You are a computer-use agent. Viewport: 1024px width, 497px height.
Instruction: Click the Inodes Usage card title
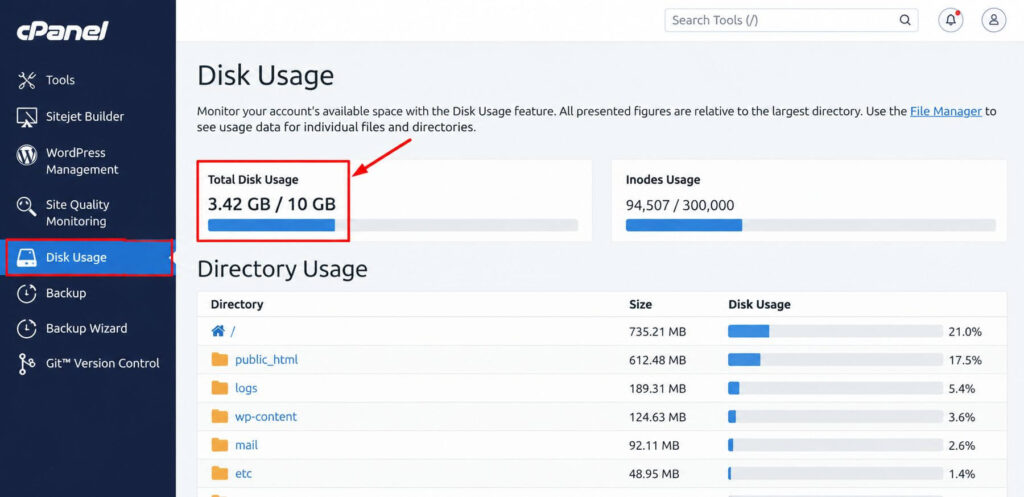click(x=663, y=180)
